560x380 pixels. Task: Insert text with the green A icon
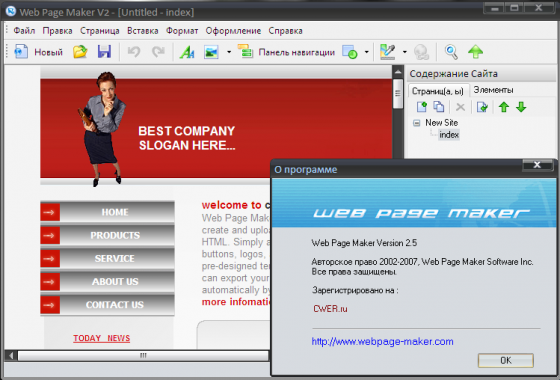coord(187,52)
